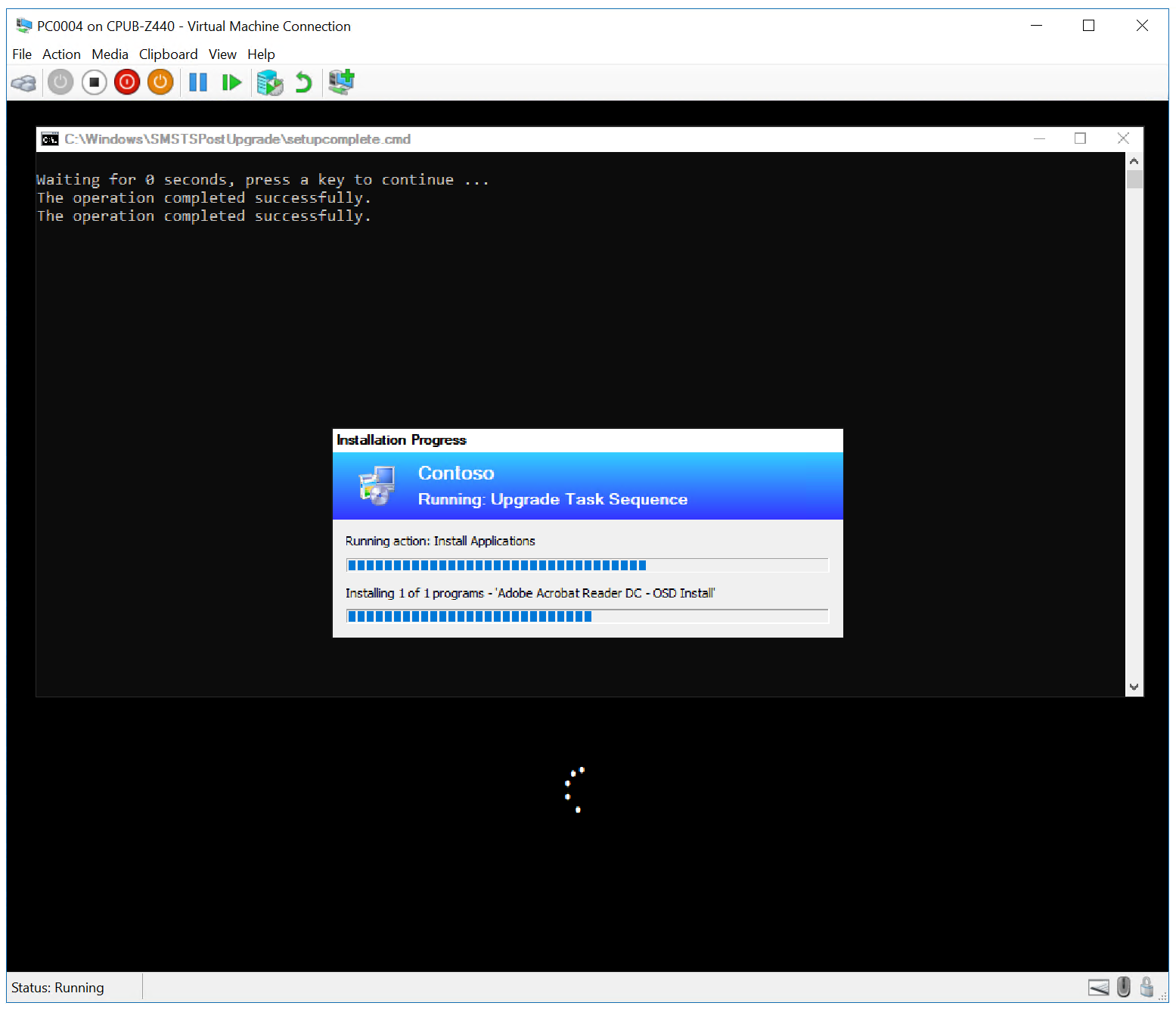
Task: Send Ctrl+Alt+Delete to the virtual machine
Action: [x=23, y=82]
